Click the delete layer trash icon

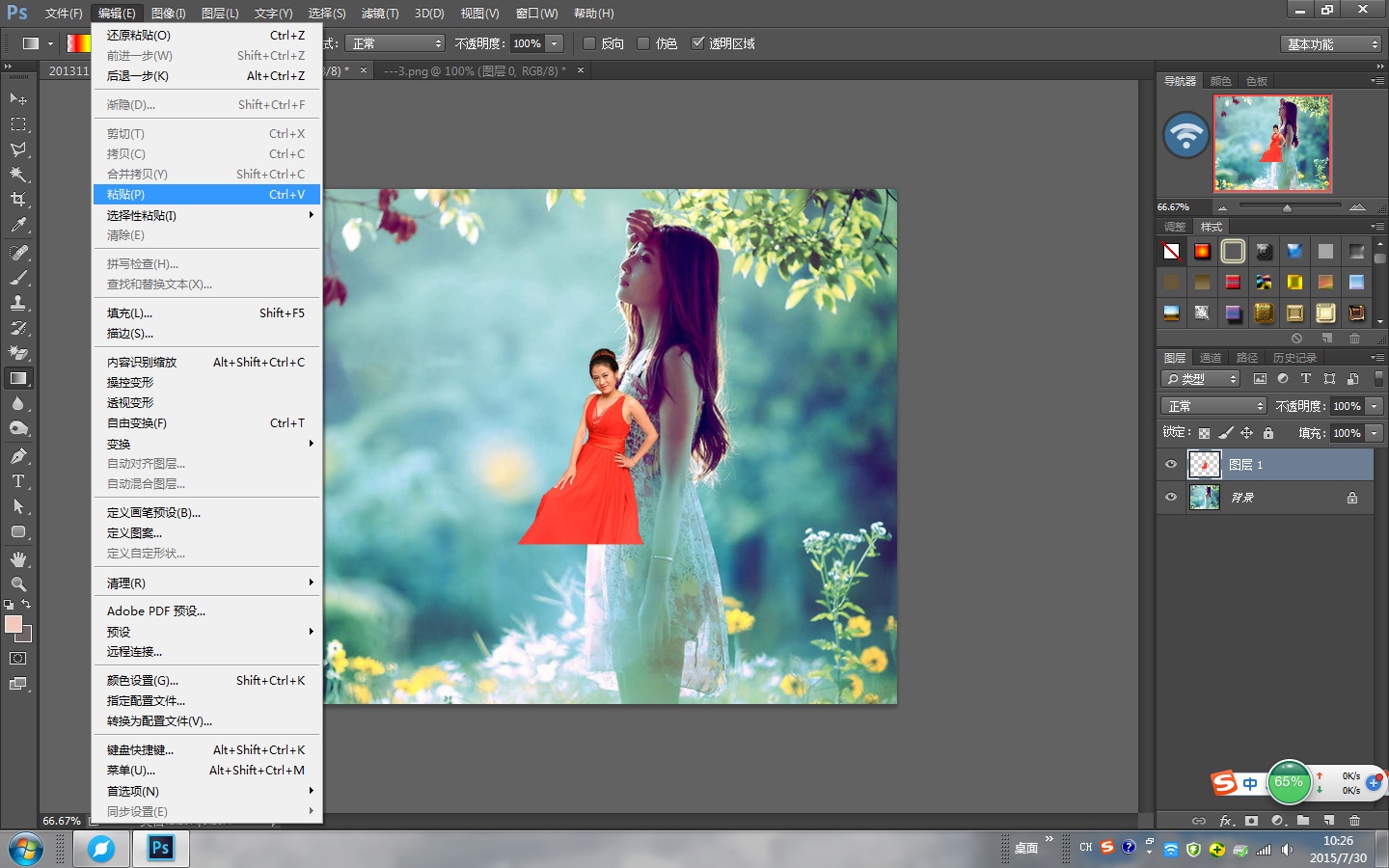(x=1354, y=821)
